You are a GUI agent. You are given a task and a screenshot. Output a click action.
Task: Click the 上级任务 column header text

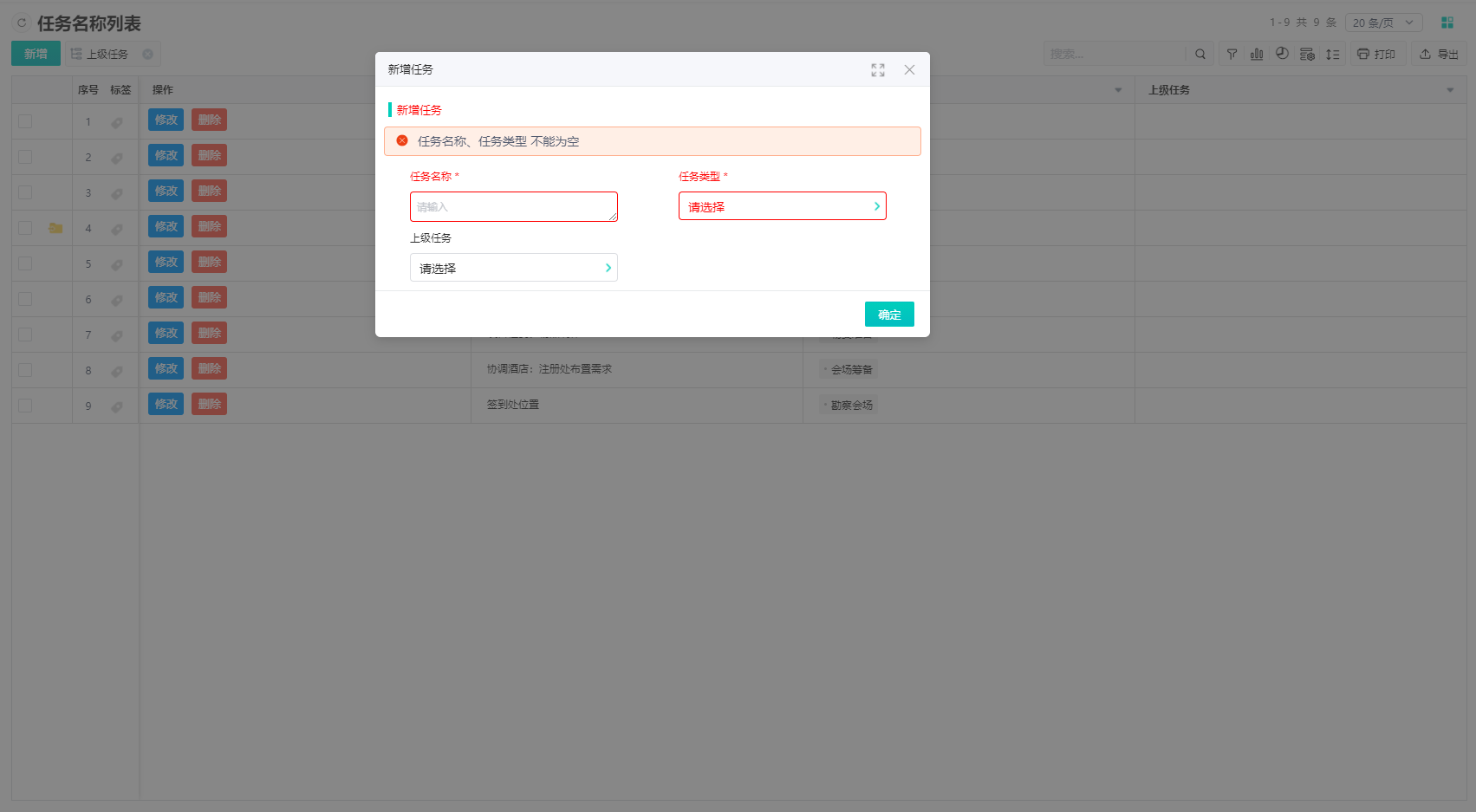(1169, 90)
